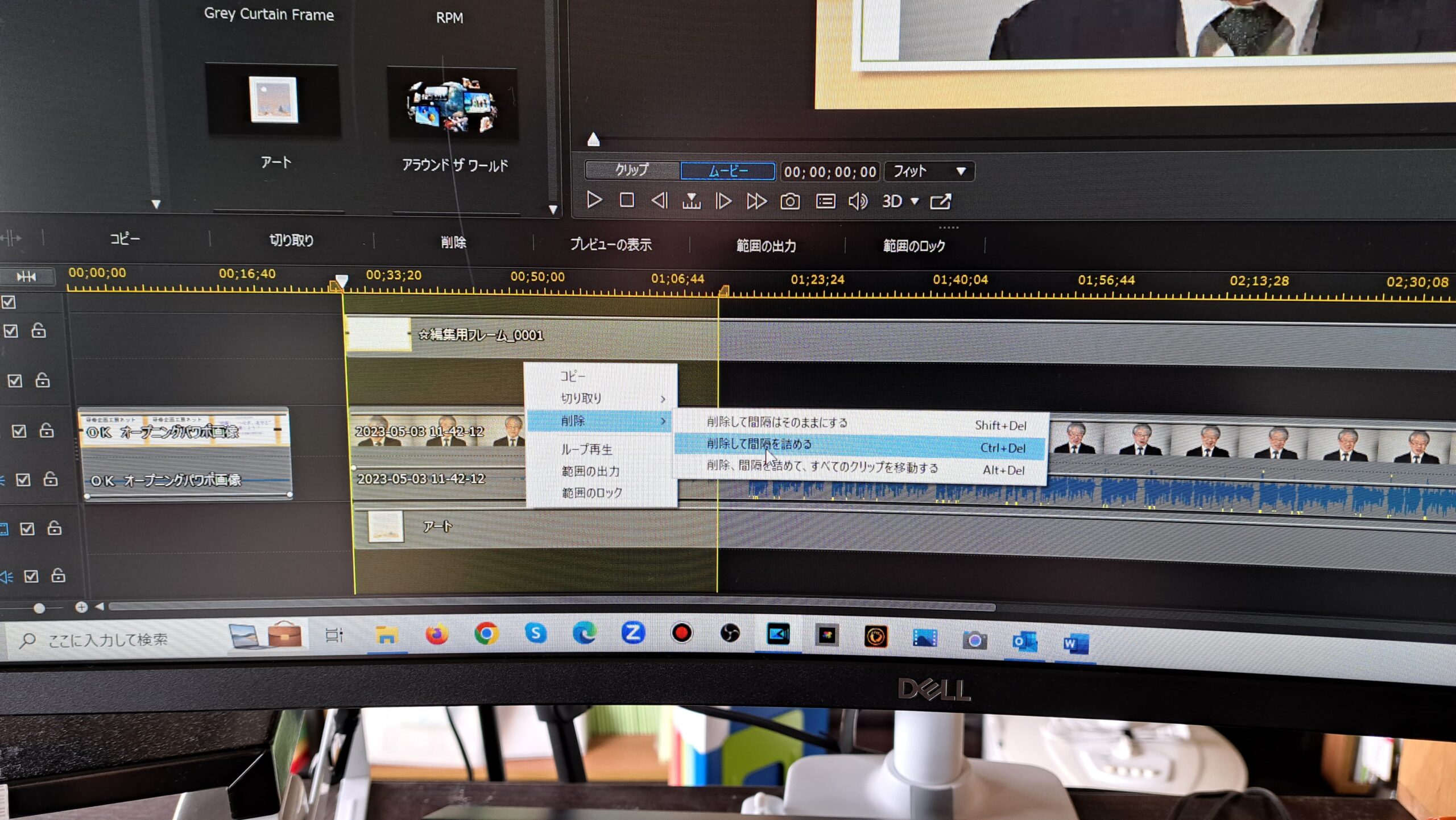Viewport: 1456px width, 820px height.
Task: Click the 切り取り button in range toolbar
Action: [x=291, y=241]
